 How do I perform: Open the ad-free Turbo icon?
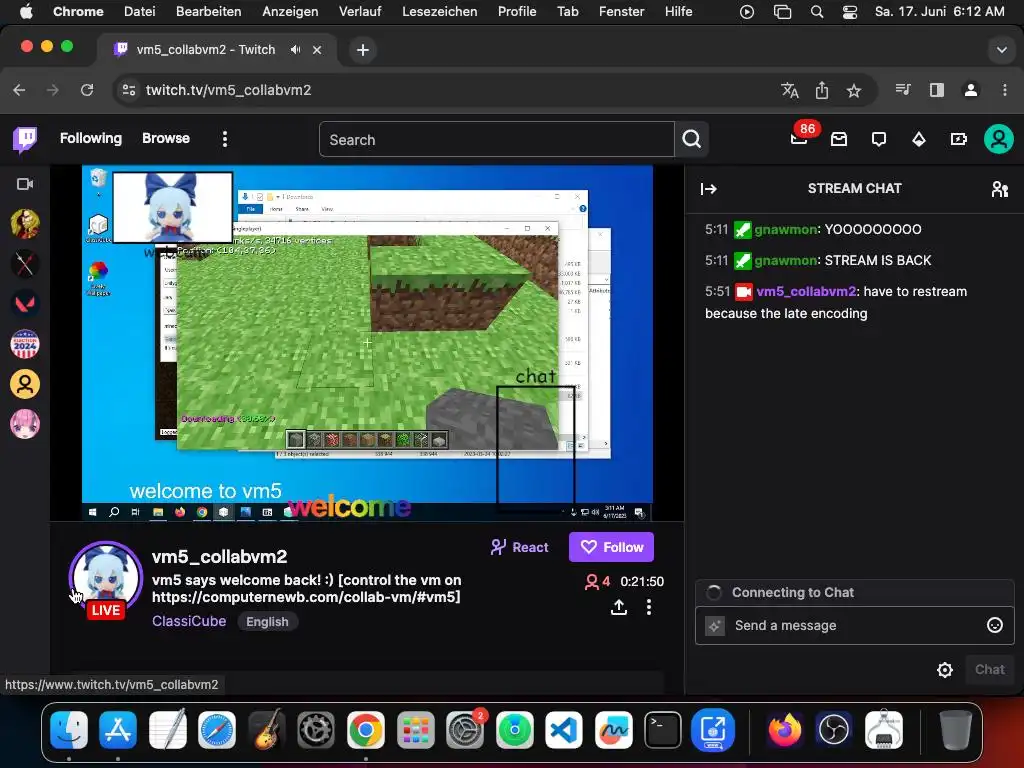[x=958, y=139]
